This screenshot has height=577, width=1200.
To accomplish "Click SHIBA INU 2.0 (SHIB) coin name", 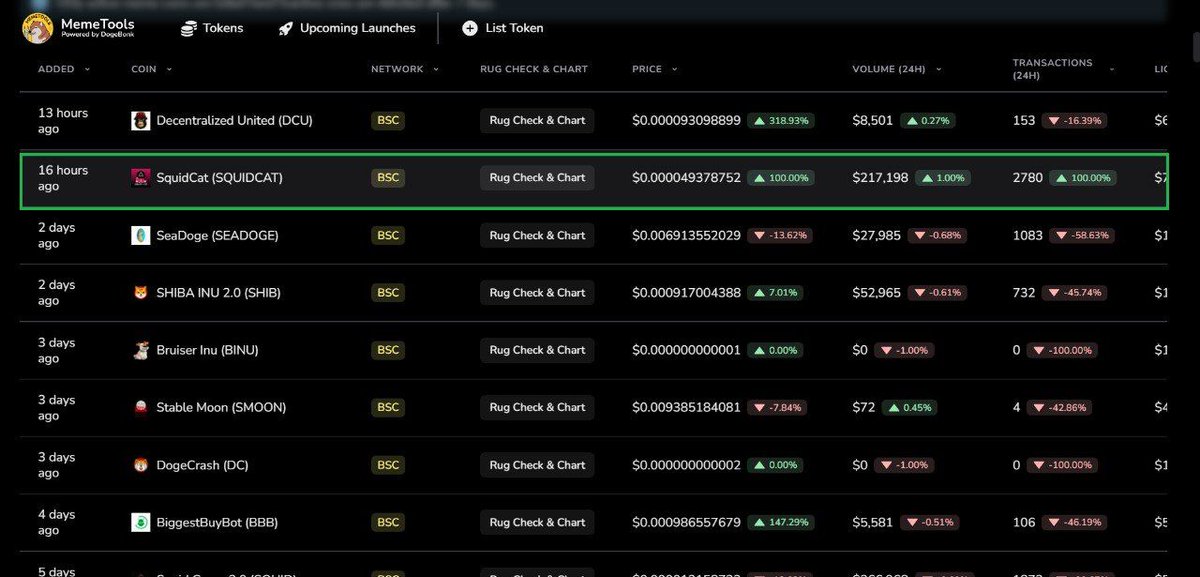I will pyautogui.click(x=219, y=293).
